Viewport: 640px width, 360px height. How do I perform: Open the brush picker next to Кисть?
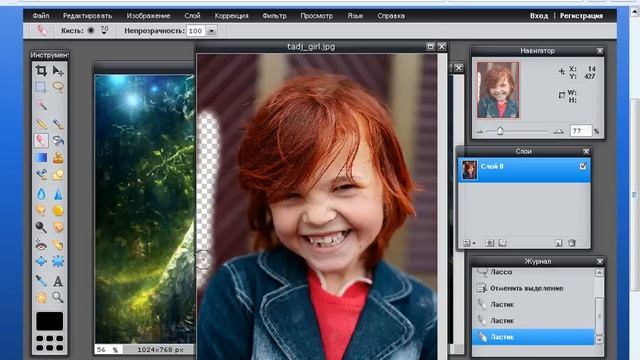point(104,31)
